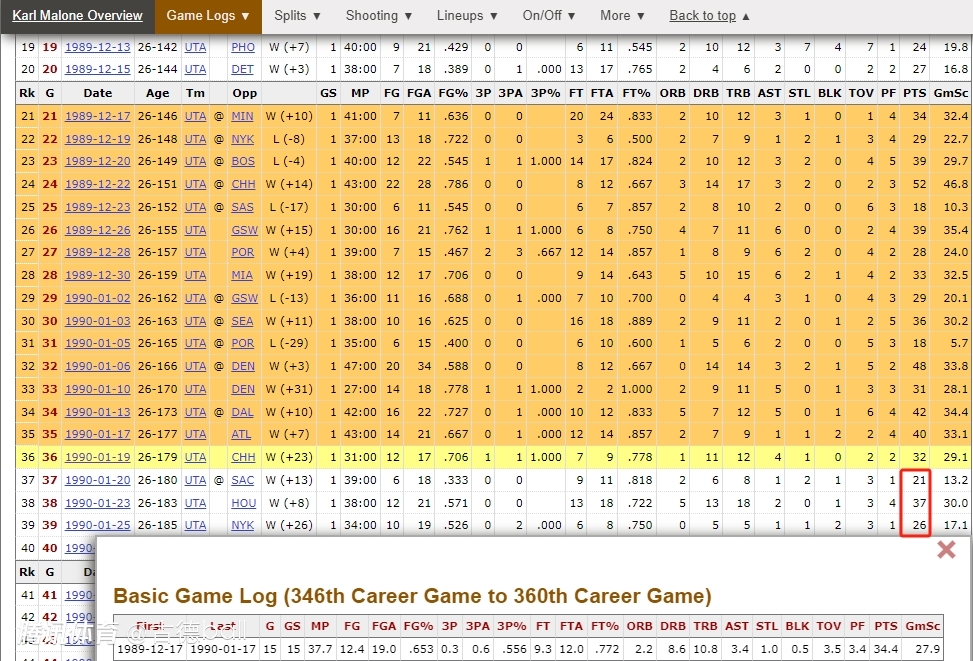Close the Basic Game Log popup

coord(946,549)
